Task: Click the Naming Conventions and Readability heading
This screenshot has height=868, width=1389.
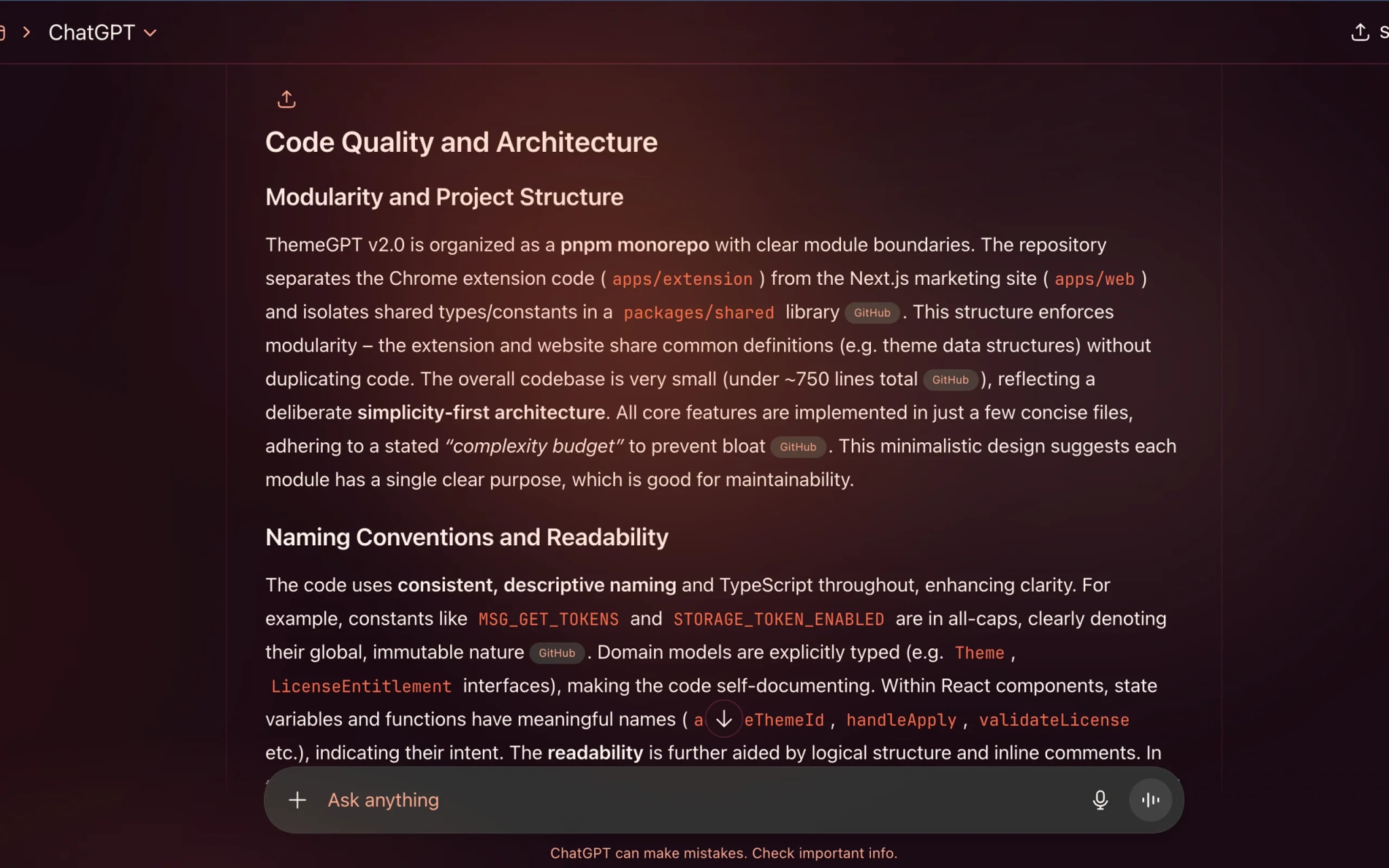Action: 466,537
